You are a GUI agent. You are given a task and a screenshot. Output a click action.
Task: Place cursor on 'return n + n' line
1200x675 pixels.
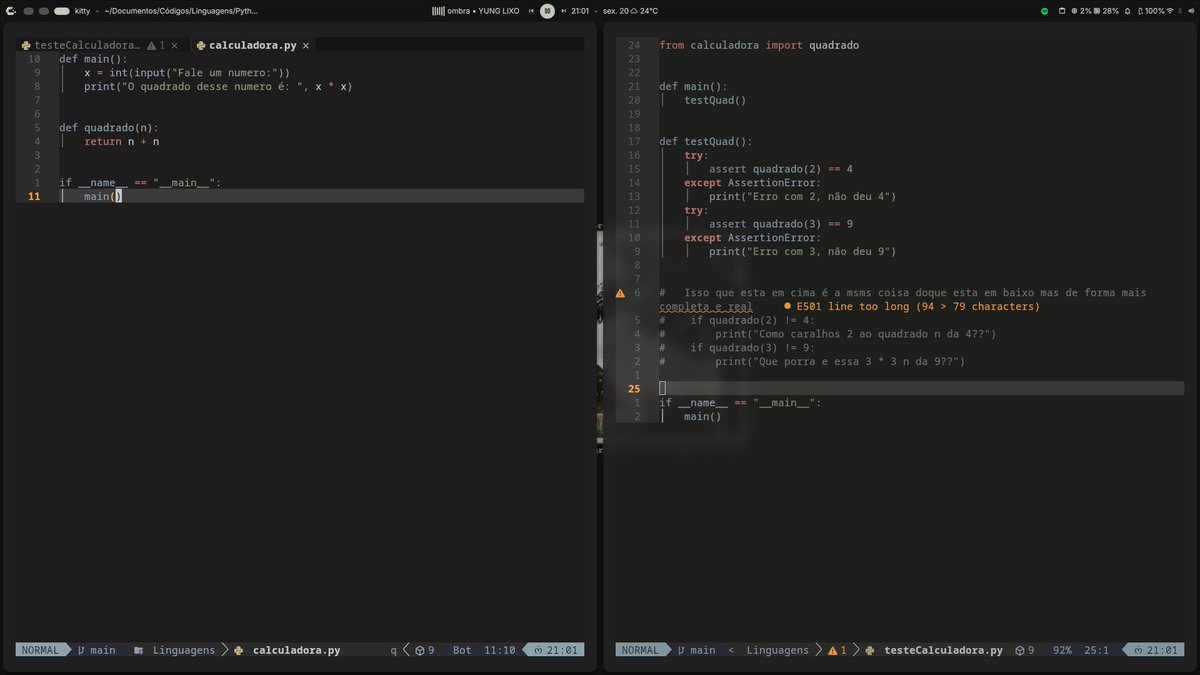(x=121, y=142)
